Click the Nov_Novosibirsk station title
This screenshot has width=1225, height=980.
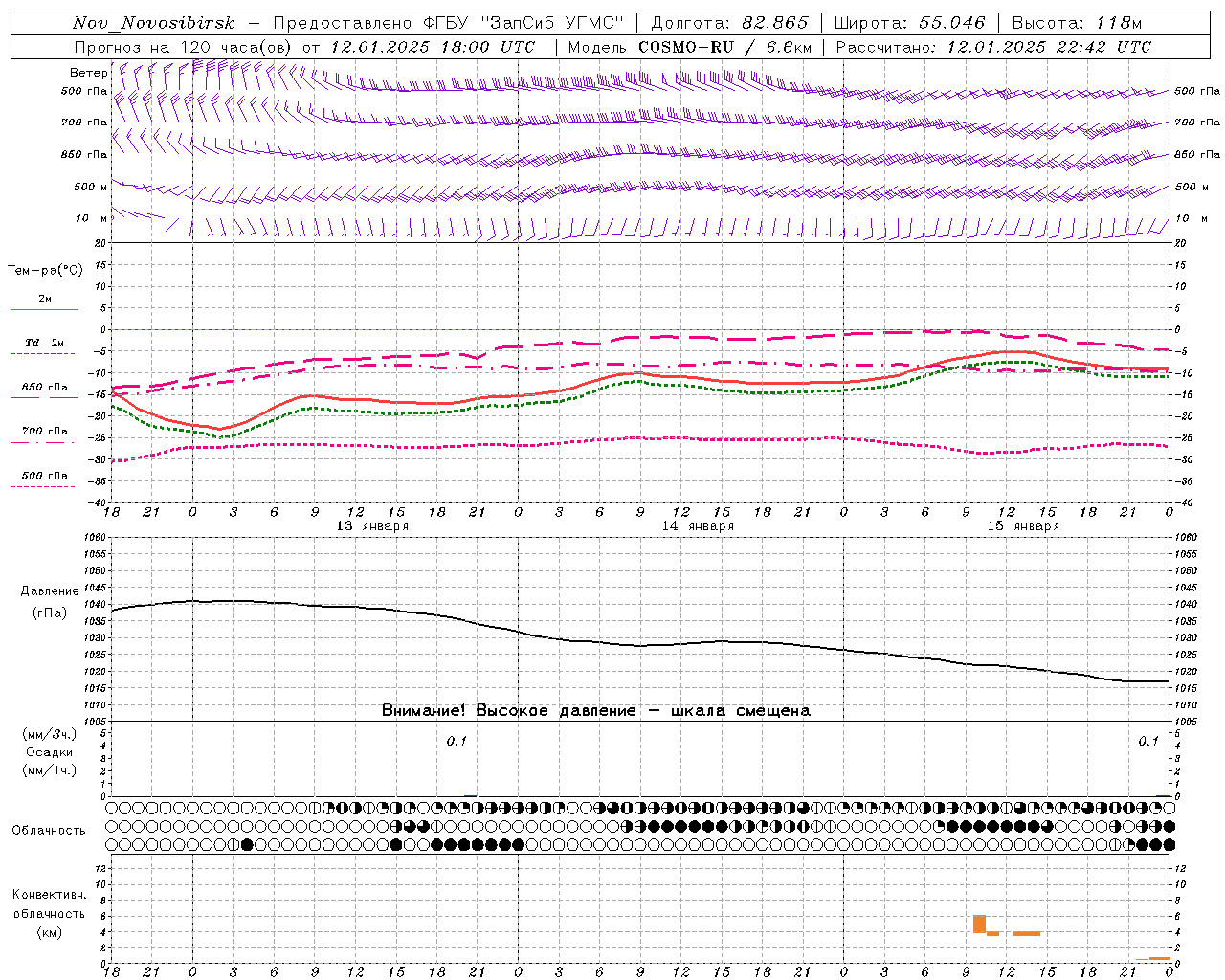point(153,23)
